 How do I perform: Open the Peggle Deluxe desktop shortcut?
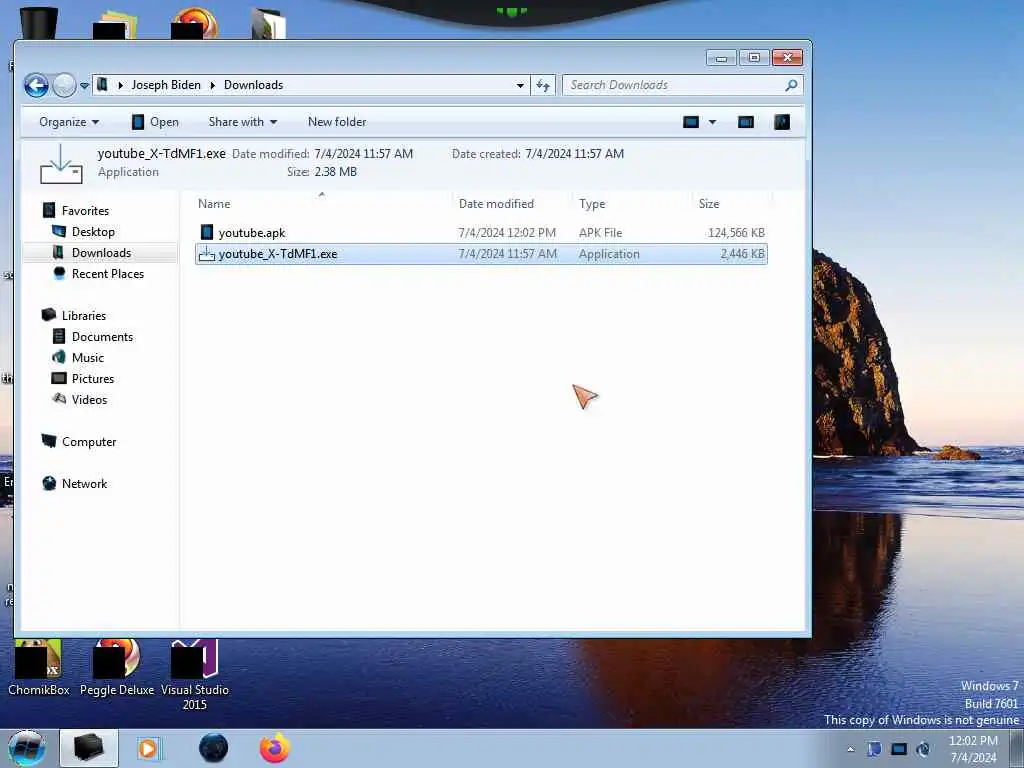[x=117, y=668]
